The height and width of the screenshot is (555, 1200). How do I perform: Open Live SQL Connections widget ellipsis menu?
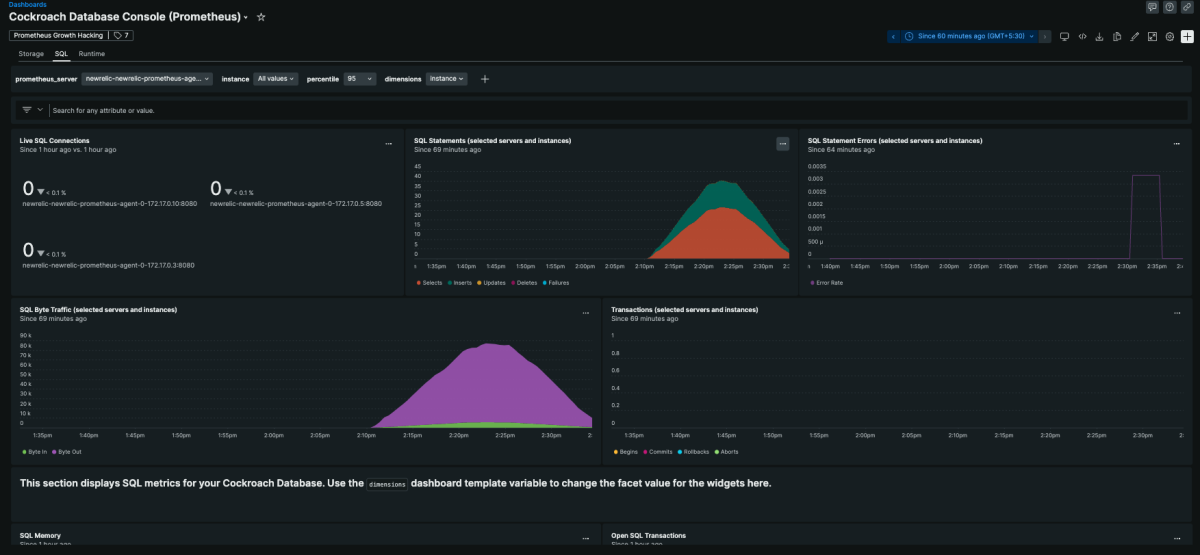coord(389,145)
